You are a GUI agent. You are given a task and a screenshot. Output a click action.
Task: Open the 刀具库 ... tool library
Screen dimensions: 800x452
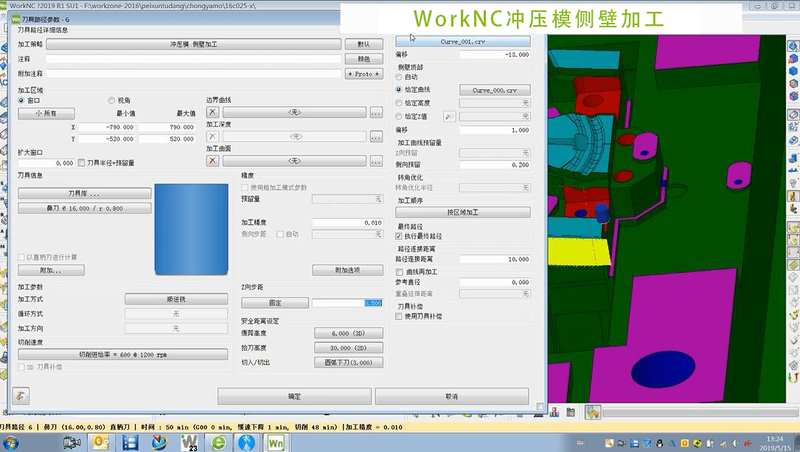point(85,193)
